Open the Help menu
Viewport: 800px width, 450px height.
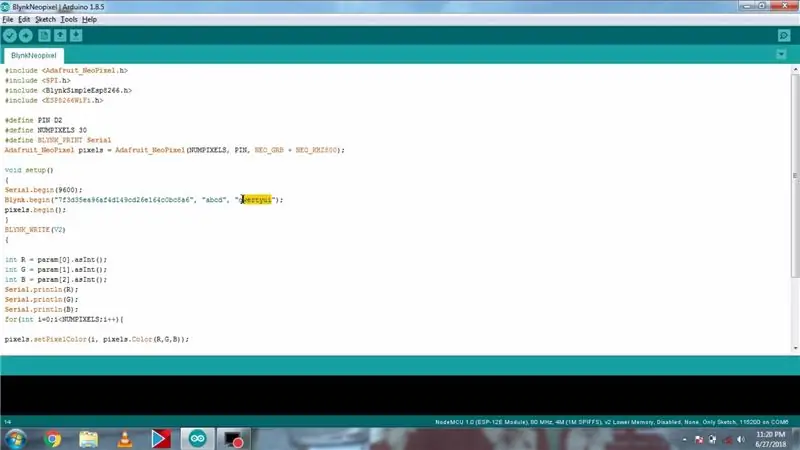tap(89, 19)
